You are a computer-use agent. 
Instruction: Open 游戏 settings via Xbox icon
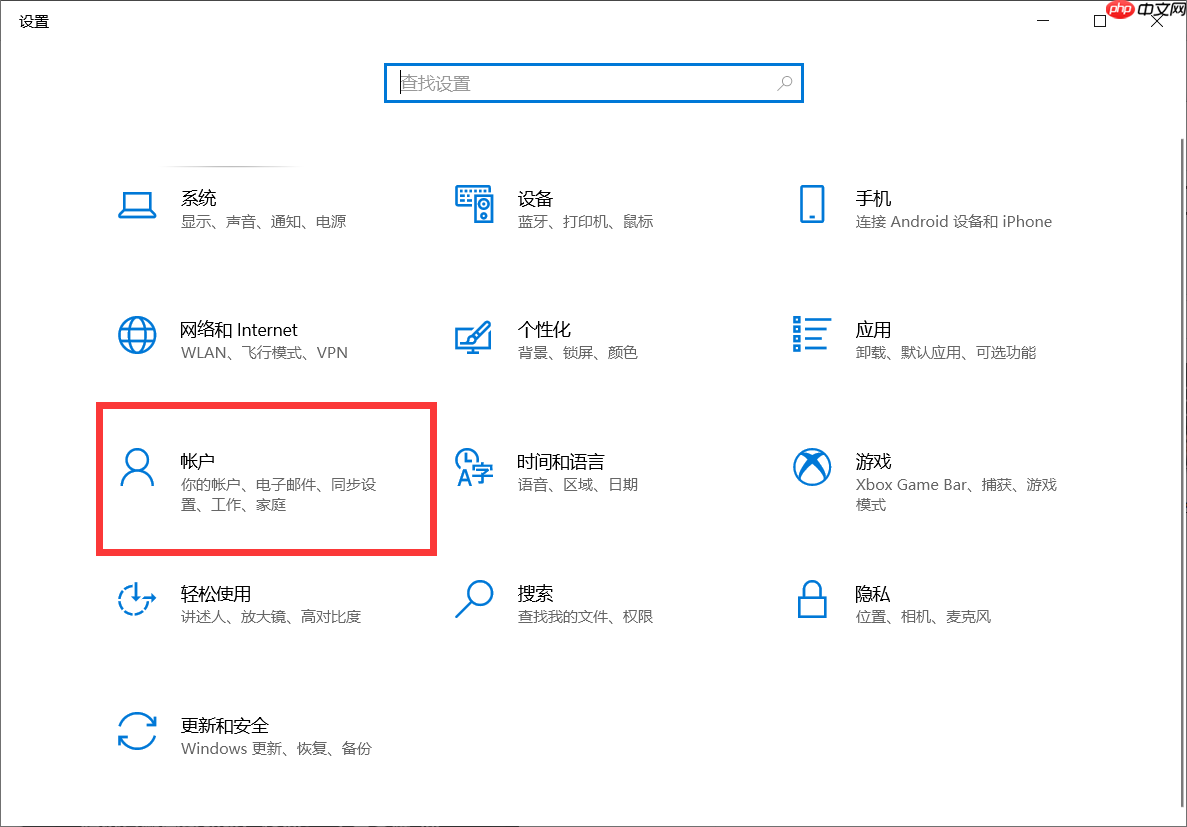(x=811, y=467)
